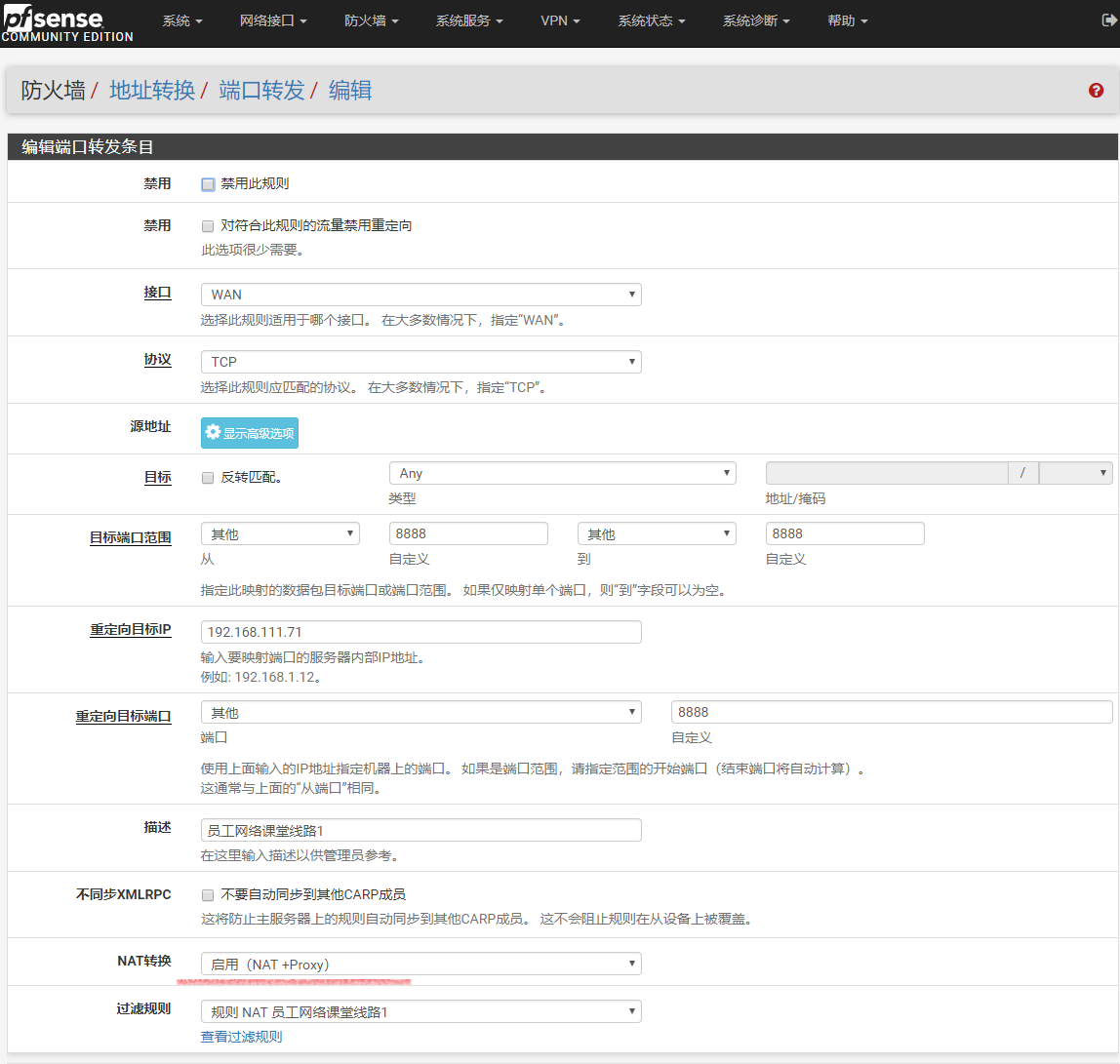Open the 防火墙 menu
This screenshot has height=1064, width=1120.
(372, 20)
